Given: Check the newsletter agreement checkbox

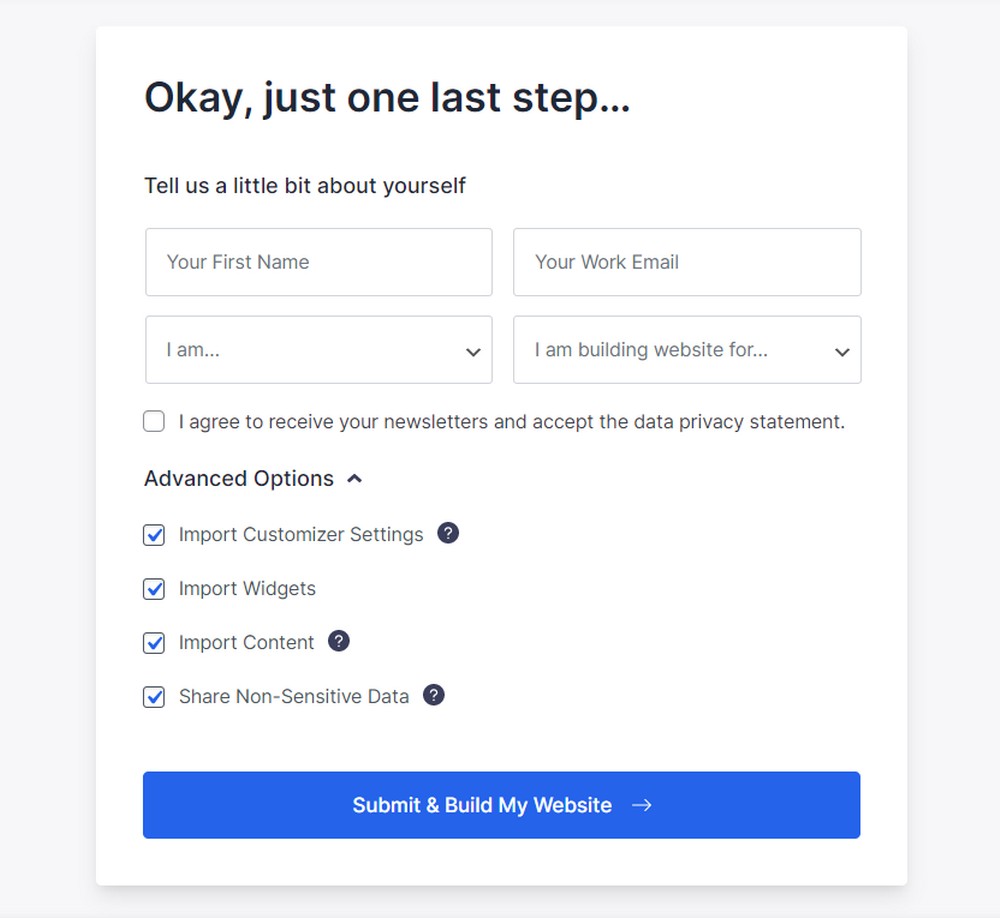Looking at the screenshot, I should (154, 422).
